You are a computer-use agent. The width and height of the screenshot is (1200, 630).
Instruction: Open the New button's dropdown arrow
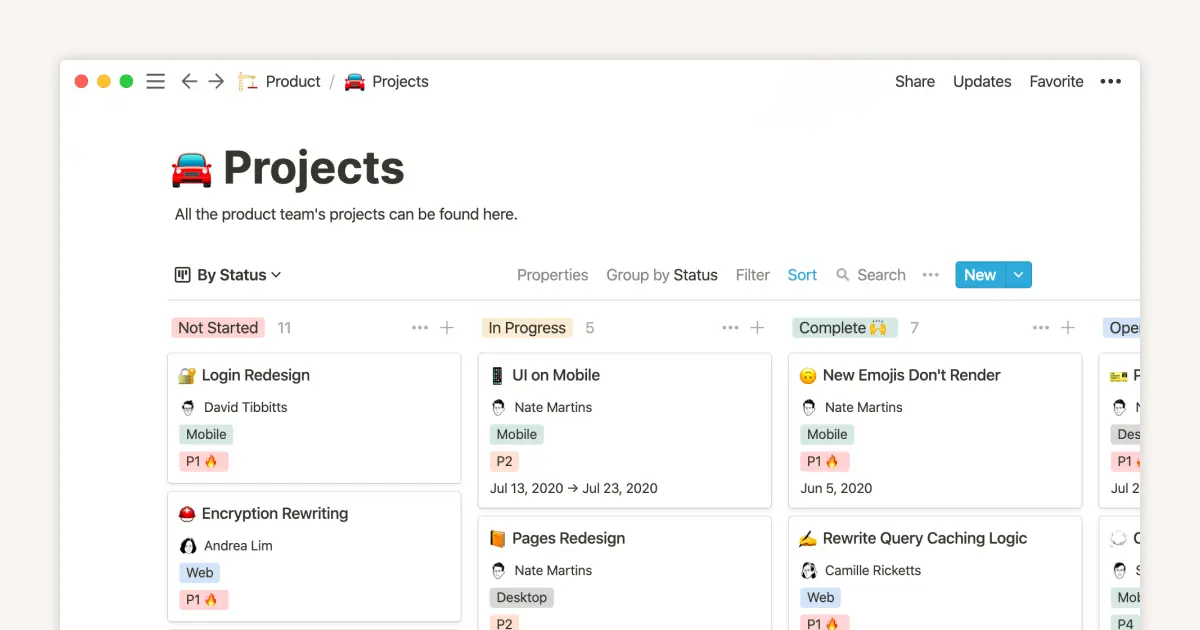(x=1018, y=274)
